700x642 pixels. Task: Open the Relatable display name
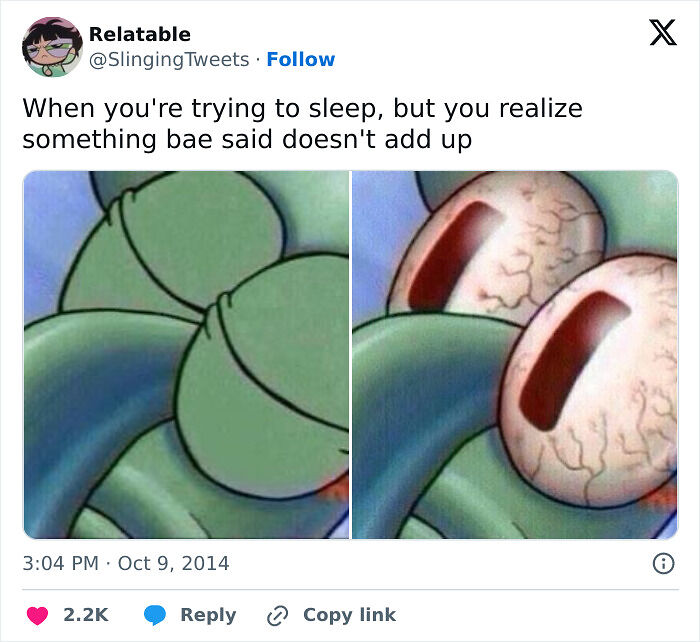coord(140,34)
